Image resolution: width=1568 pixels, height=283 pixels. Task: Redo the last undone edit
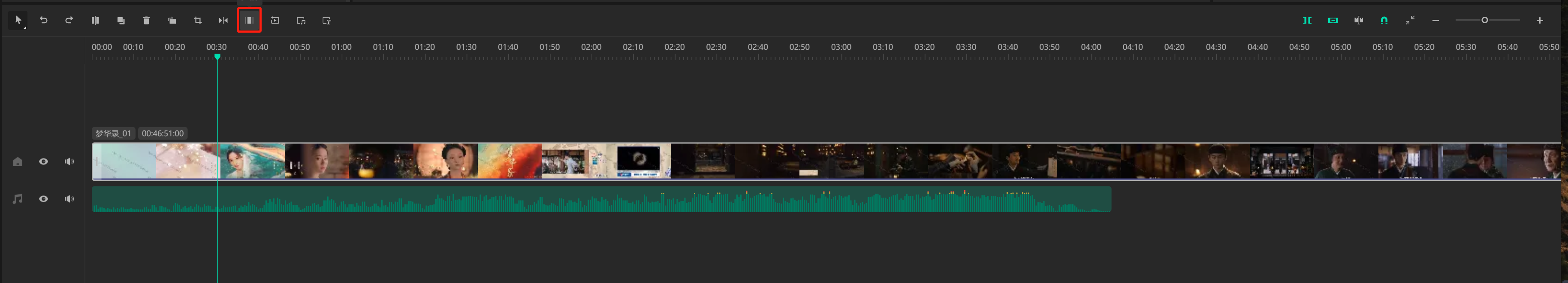tap(69, 20)
